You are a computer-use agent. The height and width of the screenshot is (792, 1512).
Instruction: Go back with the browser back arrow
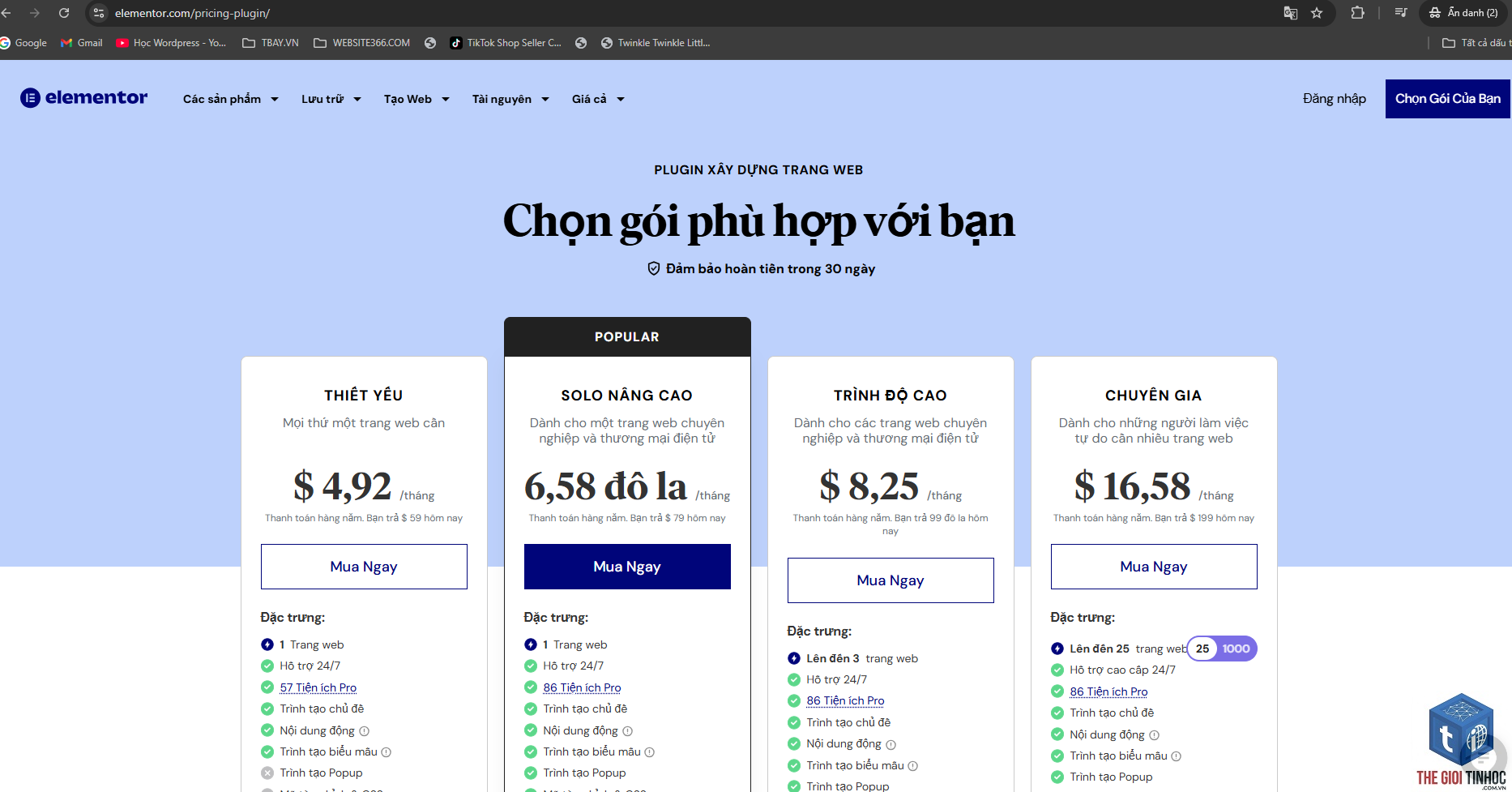6,13
